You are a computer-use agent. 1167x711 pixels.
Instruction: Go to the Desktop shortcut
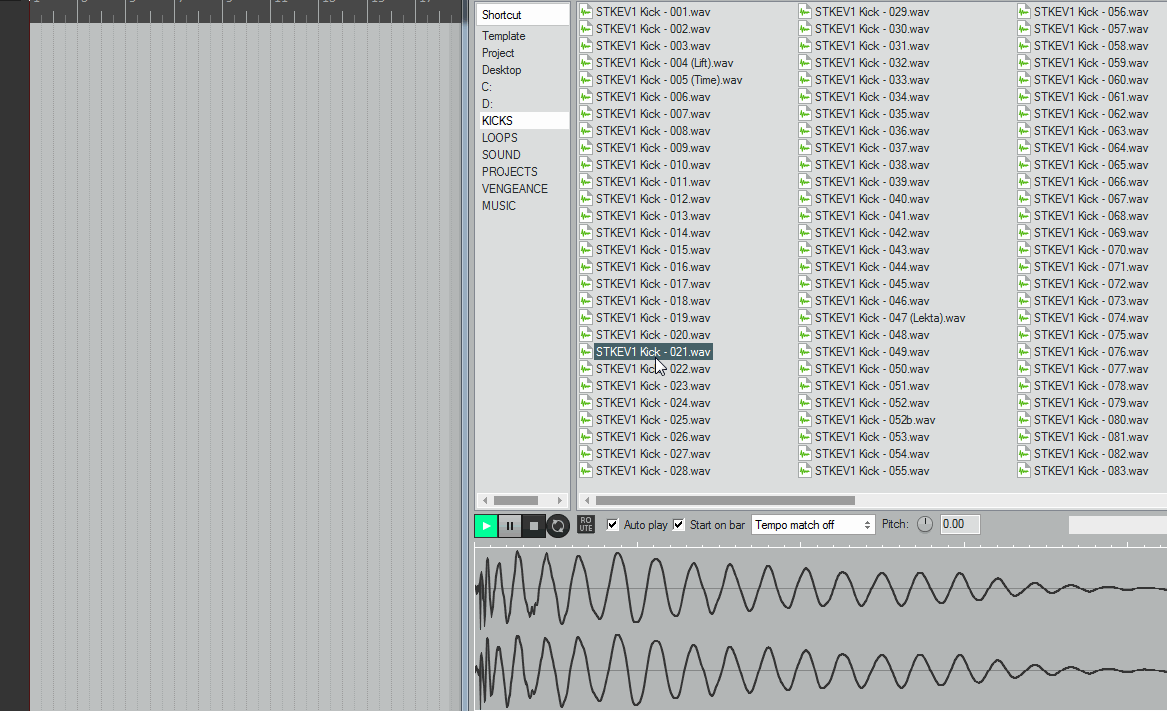[x=502, y=70]
